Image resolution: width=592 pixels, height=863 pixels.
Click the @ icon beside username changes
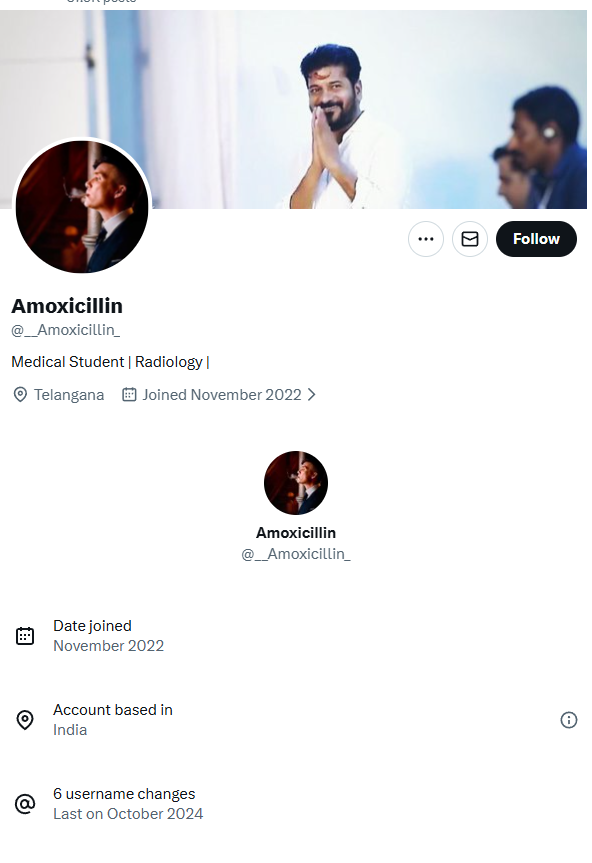coord(25,804)
